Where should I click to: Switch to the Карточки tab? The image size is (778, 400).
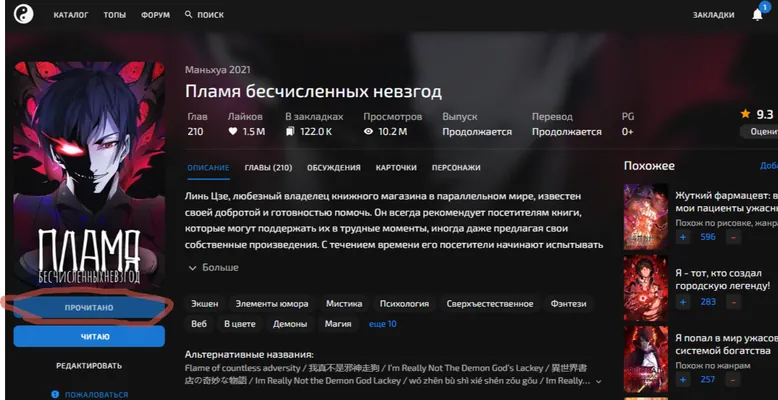tap(396, 168)
